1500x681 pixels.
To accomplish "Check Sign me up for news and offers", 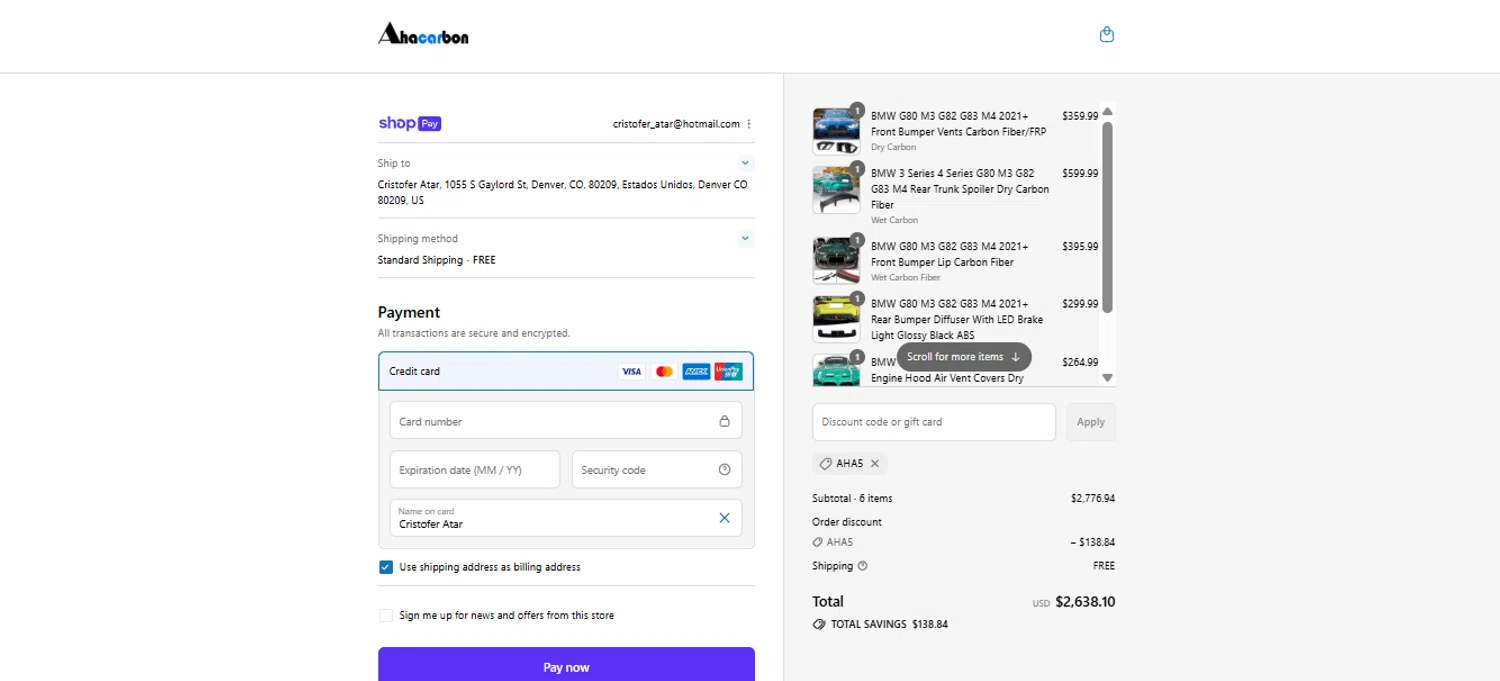I will (x=386, y=615).
